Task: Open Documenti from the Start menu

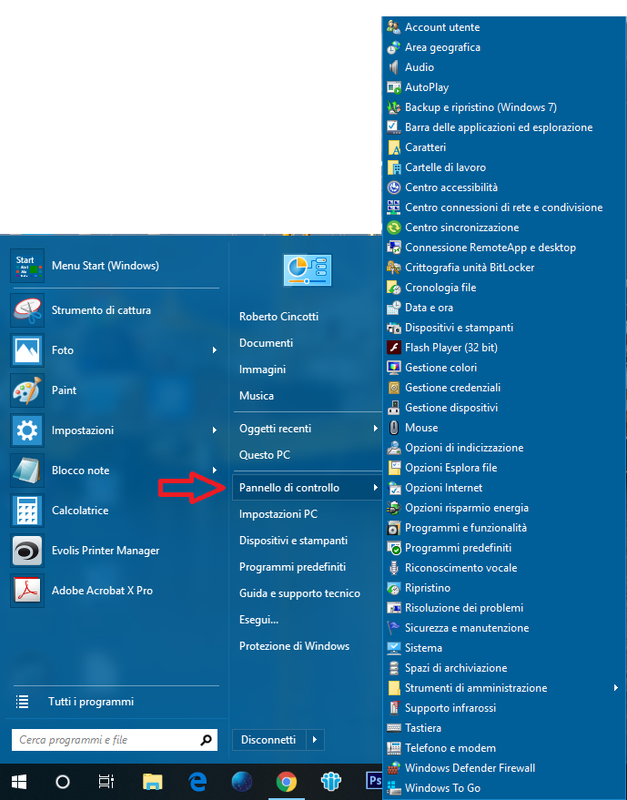Action: [266, 343]
